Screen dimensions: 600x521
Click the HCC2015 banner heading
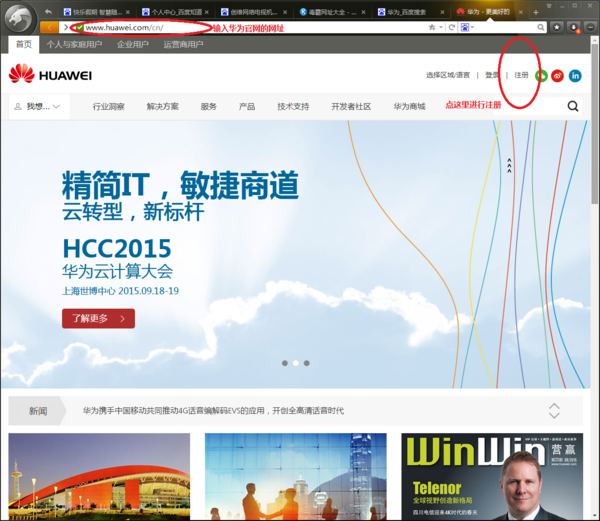tap(117, 249)
